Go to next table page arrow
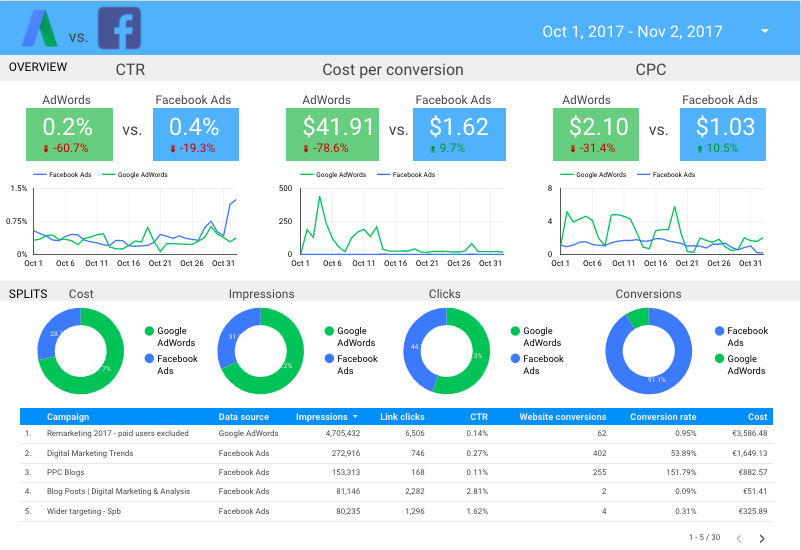The image size is (801, 550). [762, 538]
